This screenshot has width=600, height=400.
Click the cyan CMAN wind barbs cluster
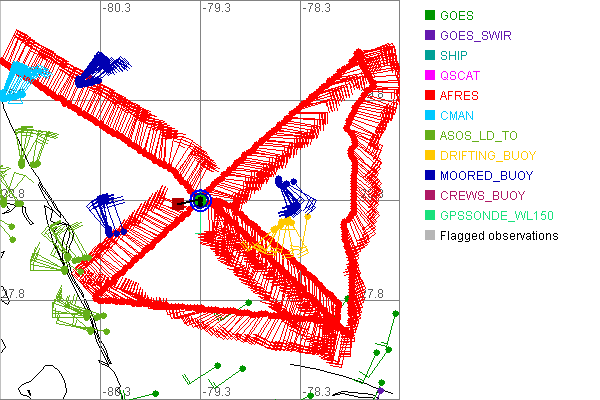pyautogui.click(x=20, y=80)
